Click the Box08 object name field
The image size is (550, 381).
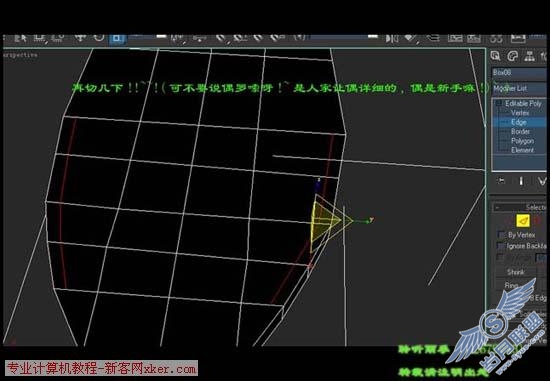519,73
